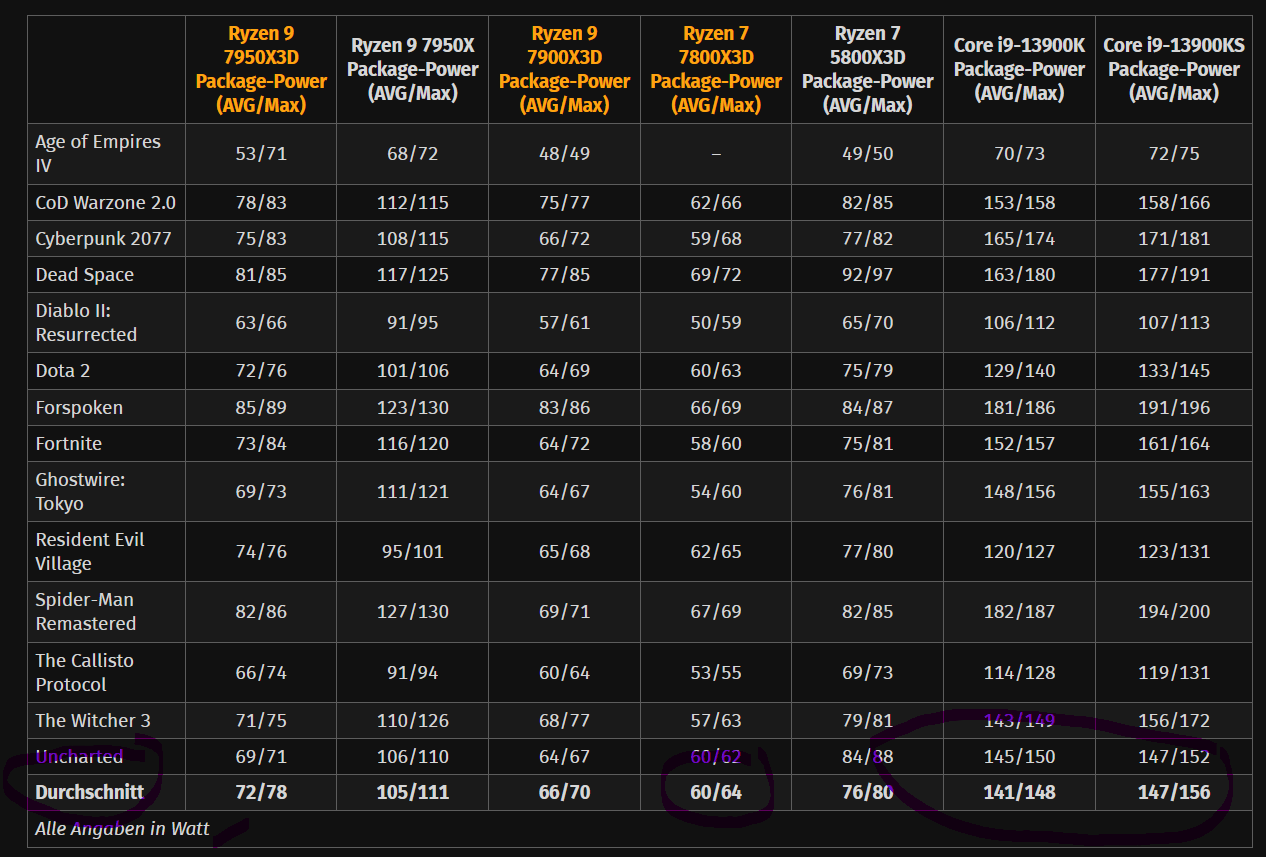Image resolution: width=1266 pixels, height=857 pixels.
Task: Click the bold 72/78 Durchschnitt average cell
Action: tap(261, 792)
